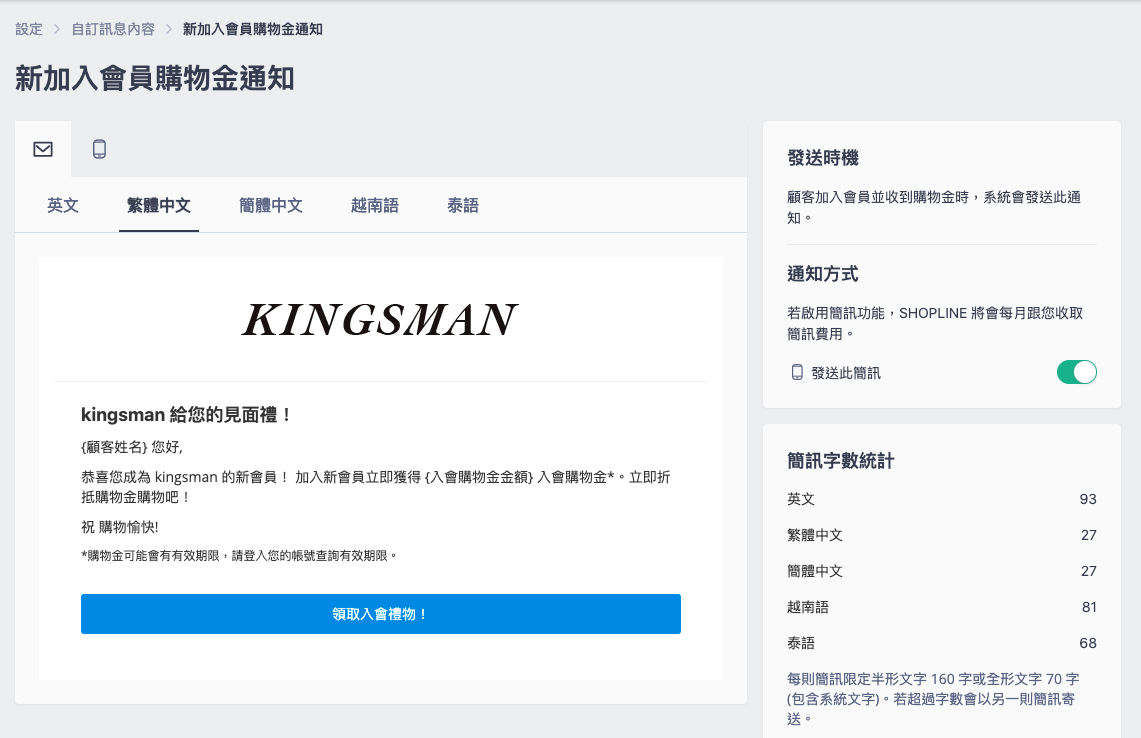Open 自訂訊息內容 breadcrumb link
The image size is (1141, 738).
[x=113, y=29]
